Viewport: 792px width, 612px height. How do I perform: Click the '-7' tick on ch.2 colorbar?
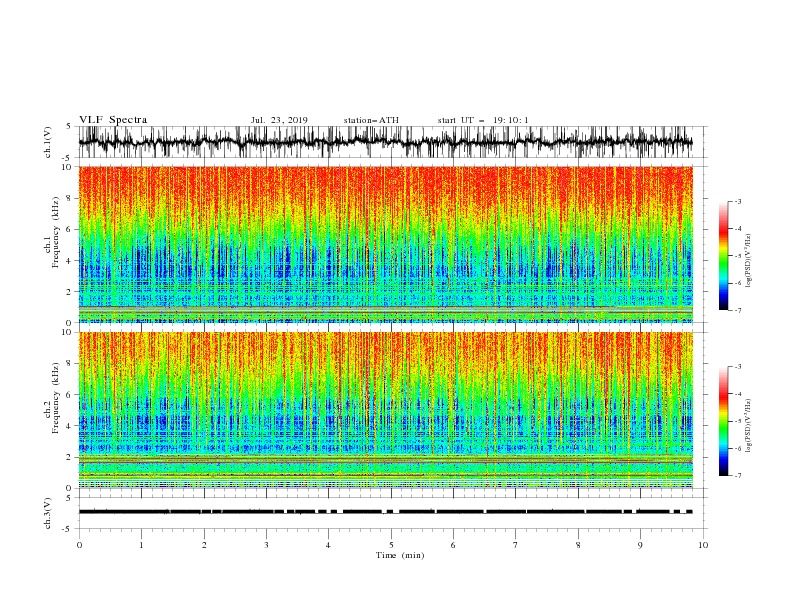[x=737, y=475]
